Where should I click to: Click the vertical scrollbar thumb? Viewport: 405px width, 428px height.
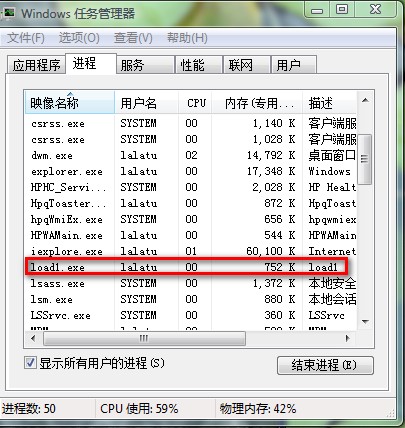point(365,159)
